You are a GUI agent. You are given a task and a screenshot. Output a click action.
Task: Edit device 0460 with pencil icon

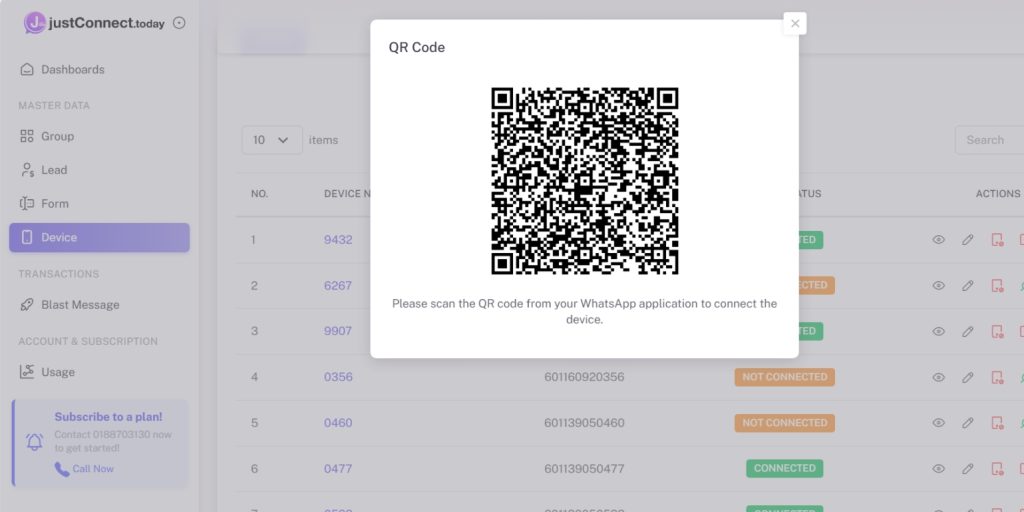coord(968,423)
